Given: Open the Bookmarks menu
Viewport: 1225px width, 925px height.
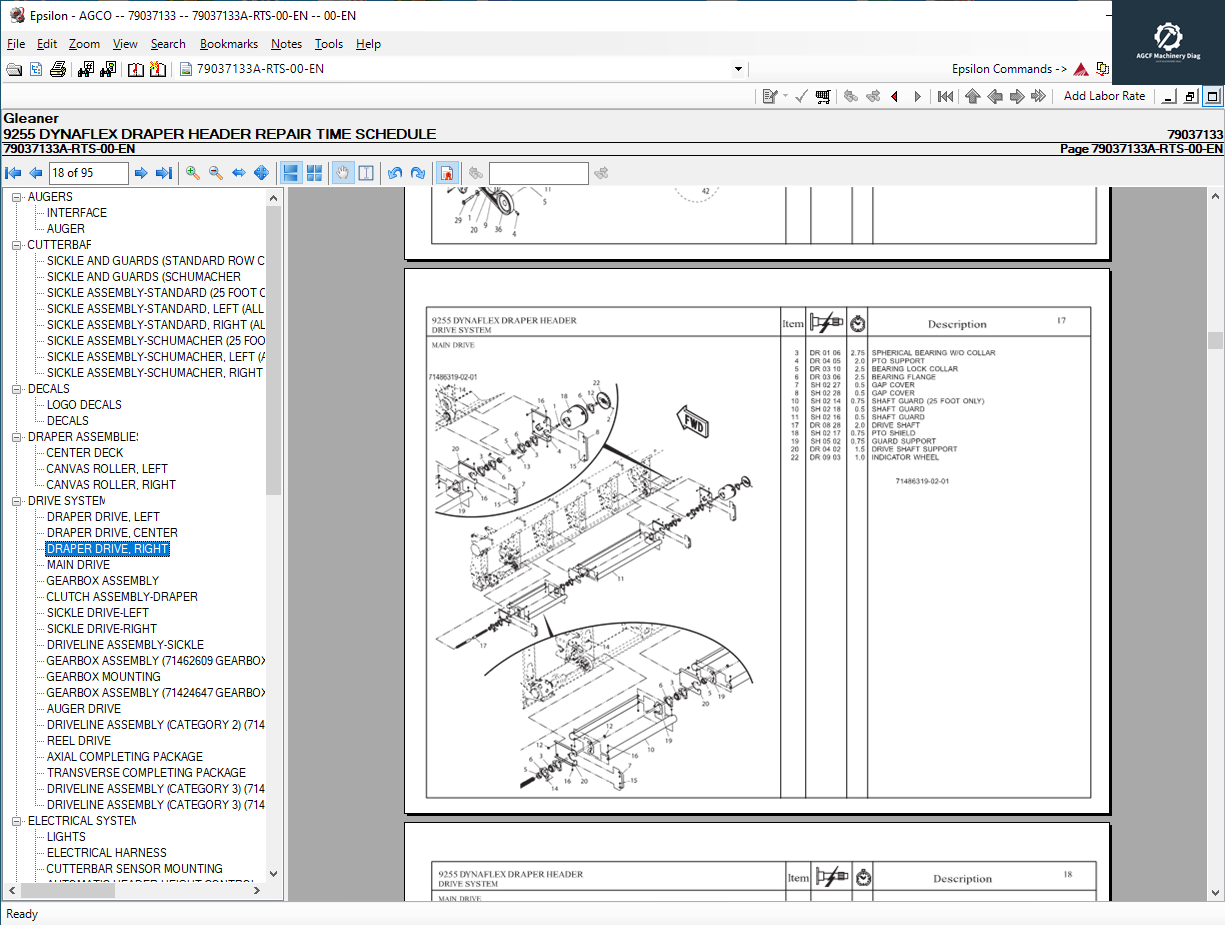Looking at the screenshot, I should (229, 44).
